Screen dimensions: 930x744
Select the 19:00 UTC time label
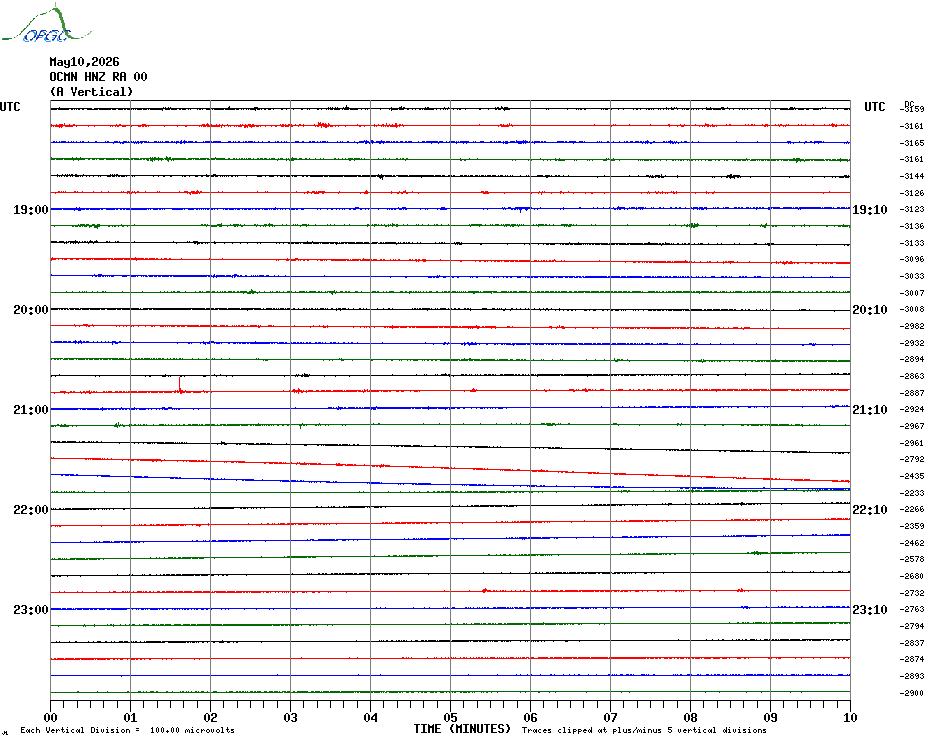[x=31, y=209]
